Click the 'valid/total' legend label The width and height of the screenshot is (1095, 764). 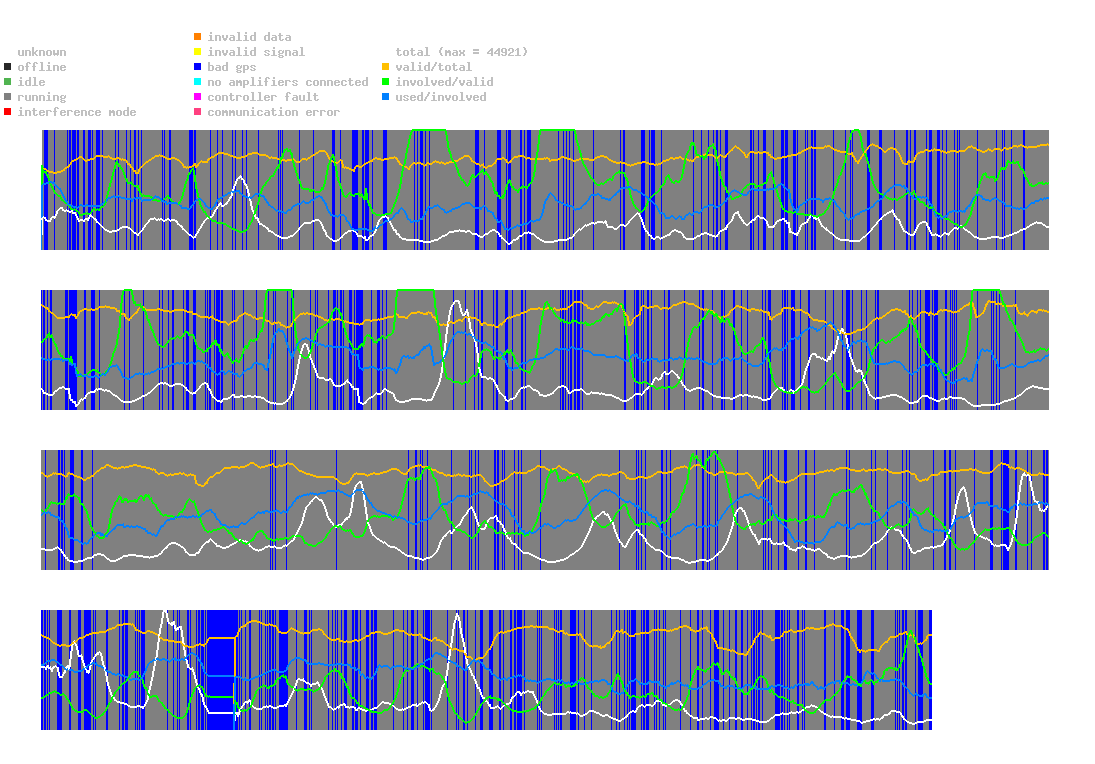tap(434, 67)
